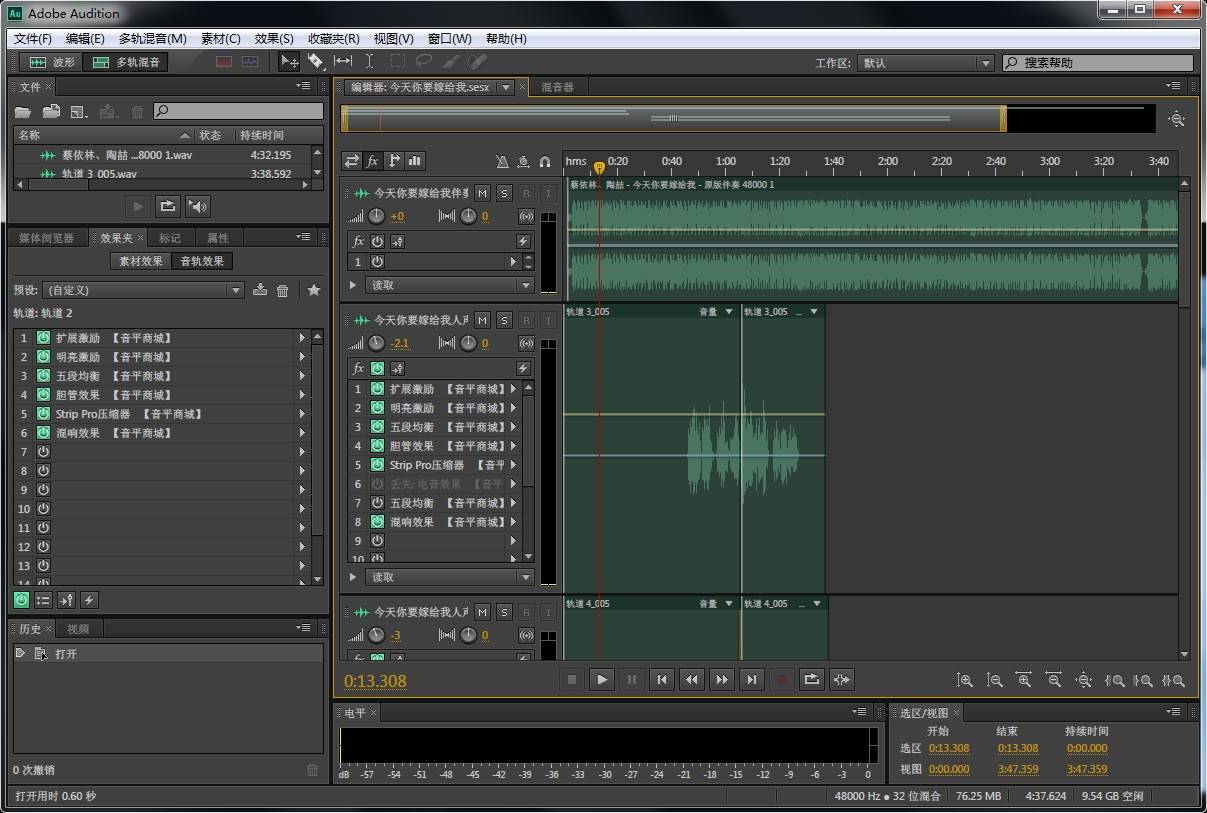1207x813 pixels.
Task: Open the 效果(S) menu
Action: [274, 39]
